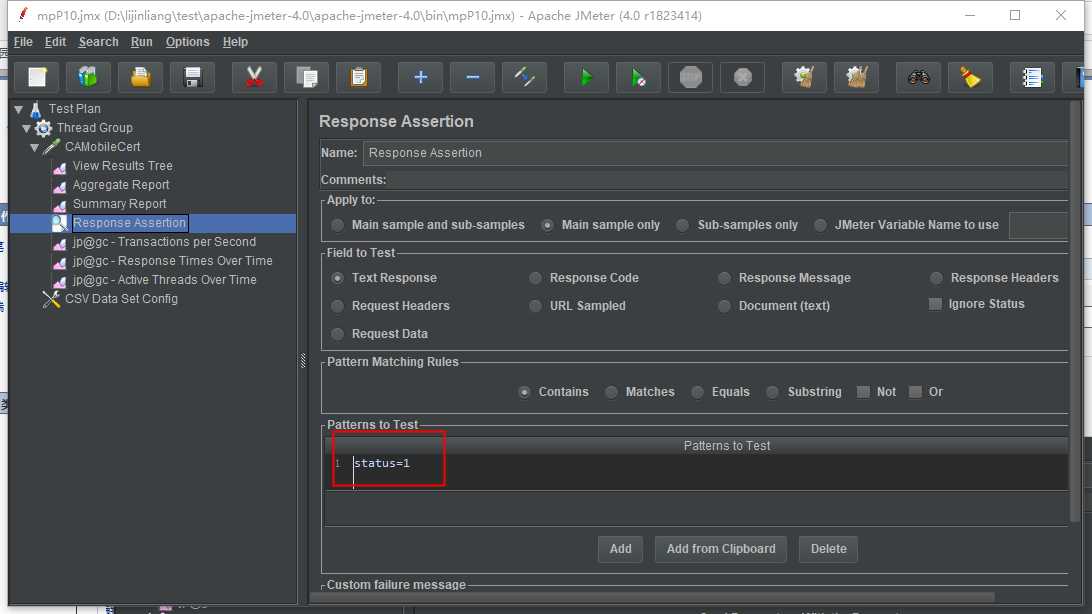Click the status=1 pattern cell
This screenshot has width=1092, height=614.
(696, 471)
